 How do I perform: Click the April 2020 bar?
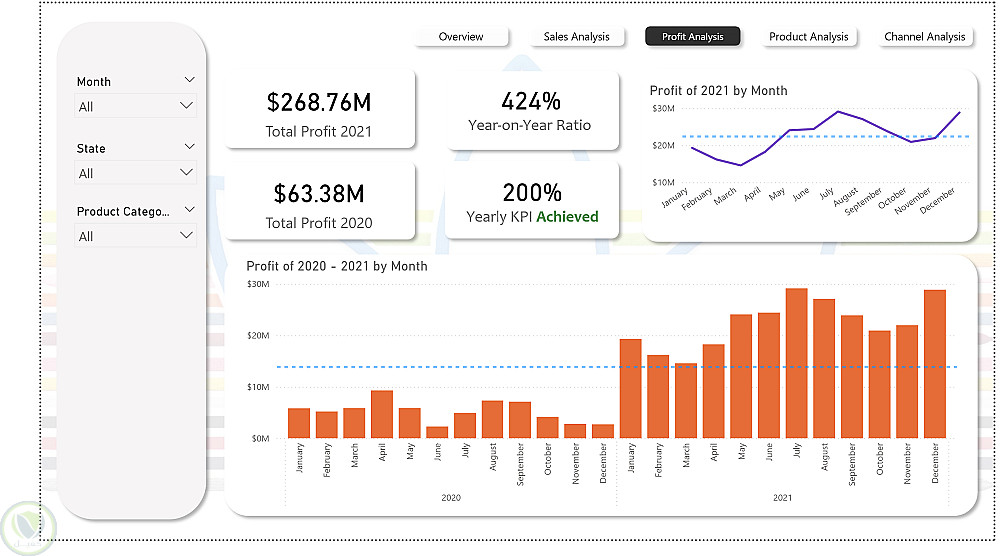click(382, 414)
